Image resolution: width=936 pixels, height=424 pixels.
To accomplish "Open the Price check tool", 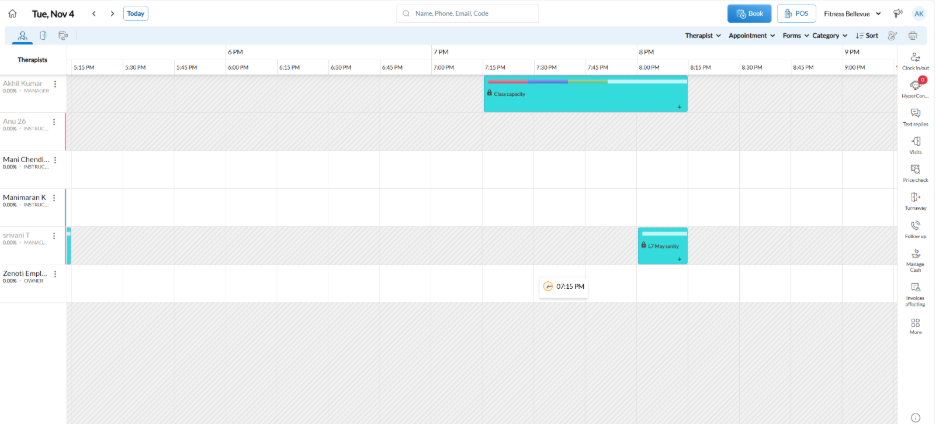I will point(915,172).
